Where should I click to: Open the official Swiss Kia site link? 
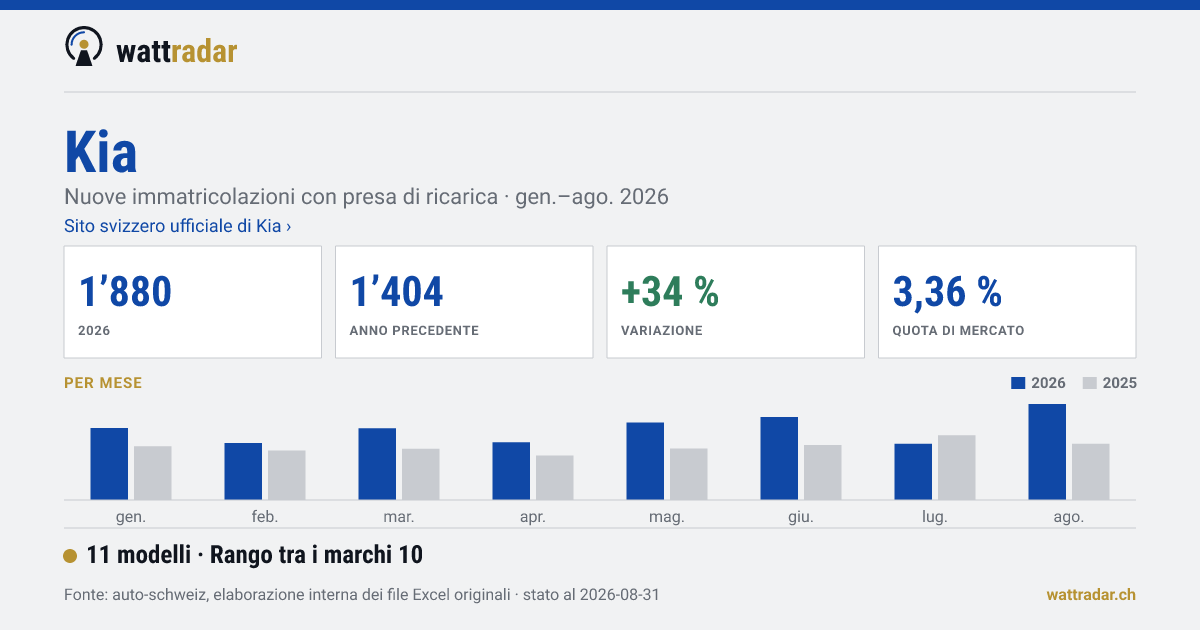tap(178, 226)
